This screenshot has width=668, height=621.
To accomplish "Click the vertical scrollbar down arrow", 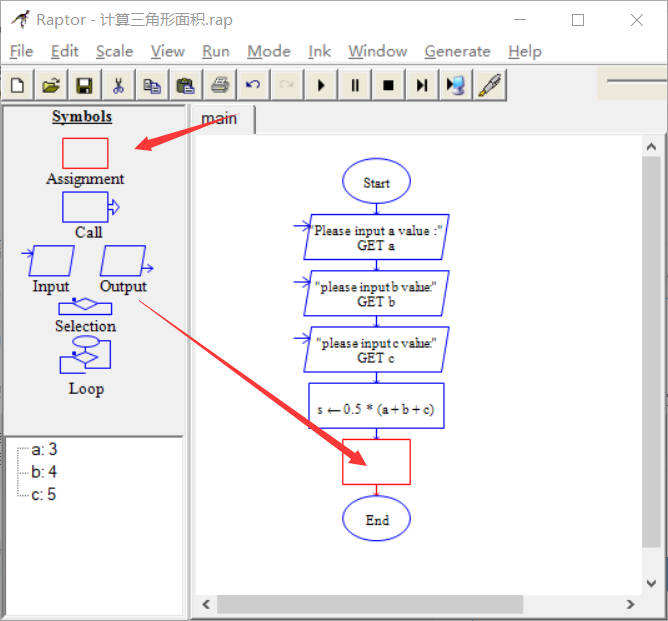I will pyautogui.click(x=651, y=583).
